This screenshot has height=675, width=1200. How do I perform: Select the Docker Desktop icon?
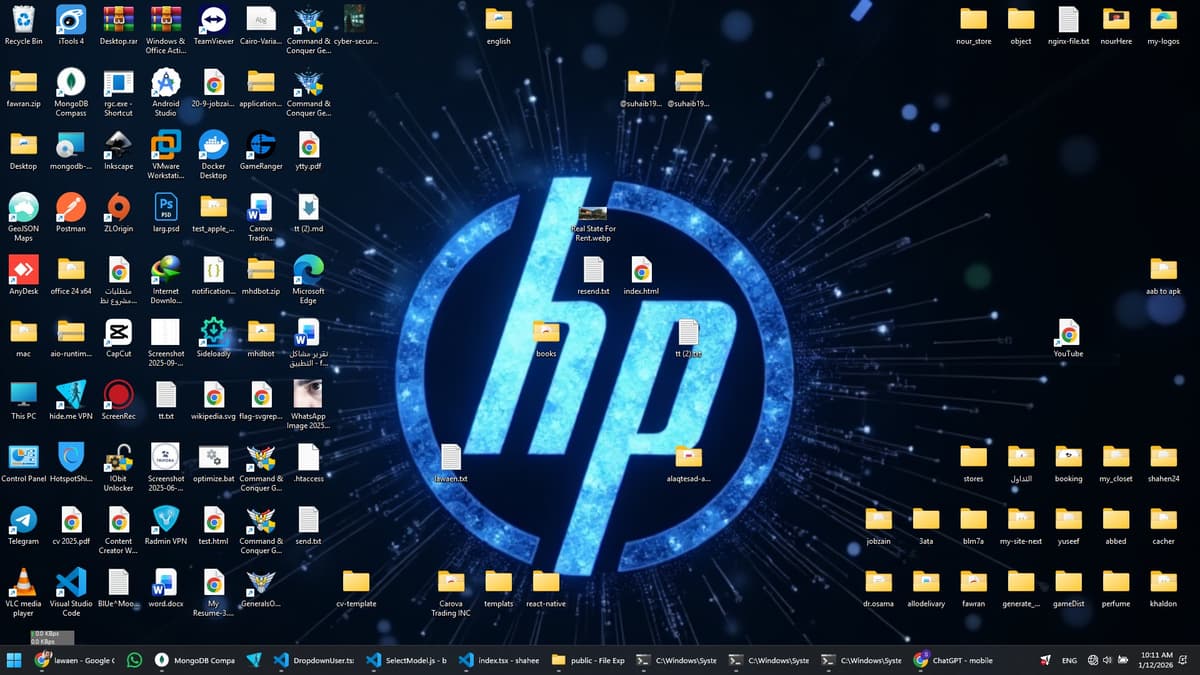point(213,146)
